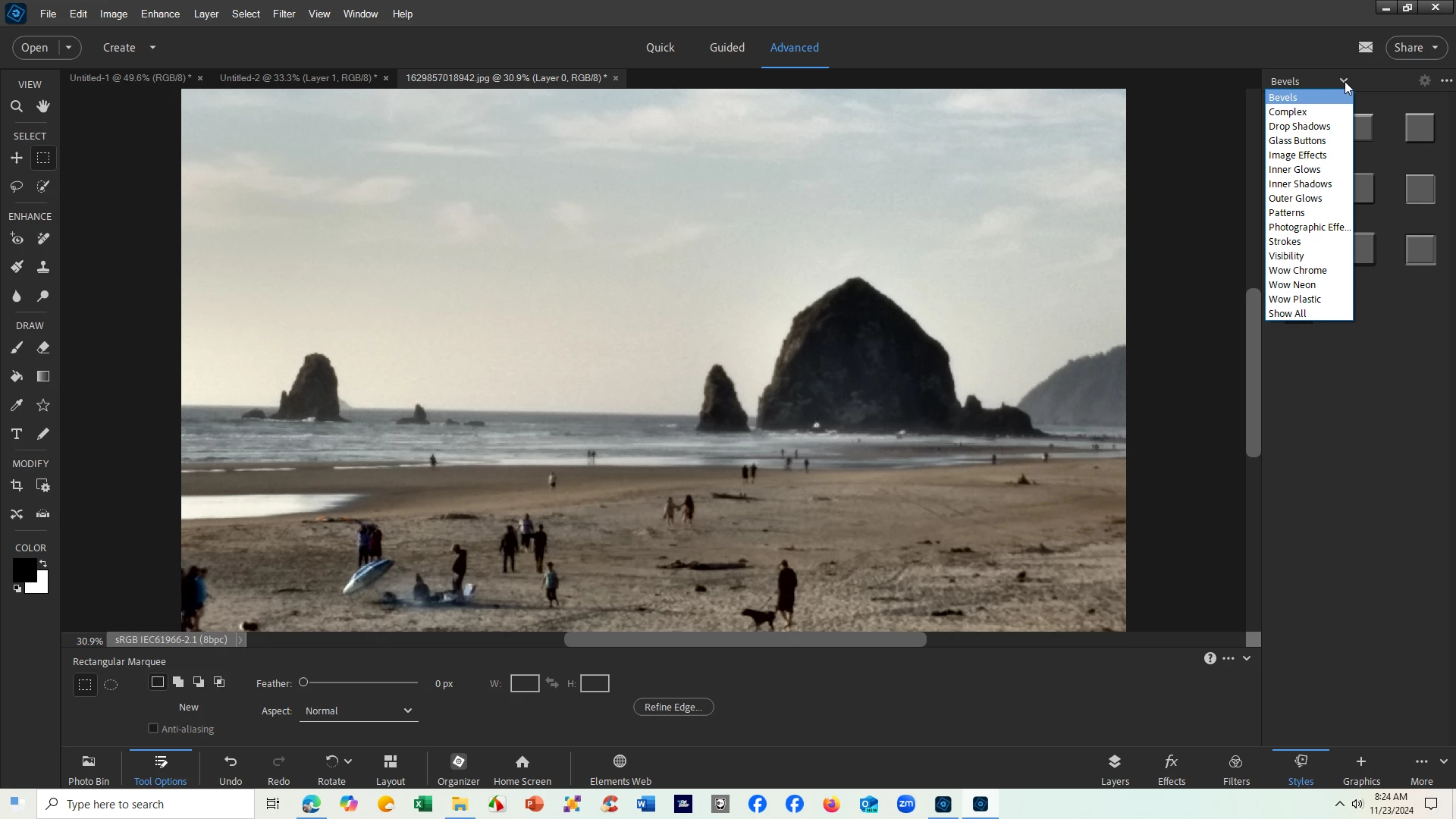Viewport: 1456px width, 819px height.
Task: Open the Filter menu
Action: [x=284, y=14]
